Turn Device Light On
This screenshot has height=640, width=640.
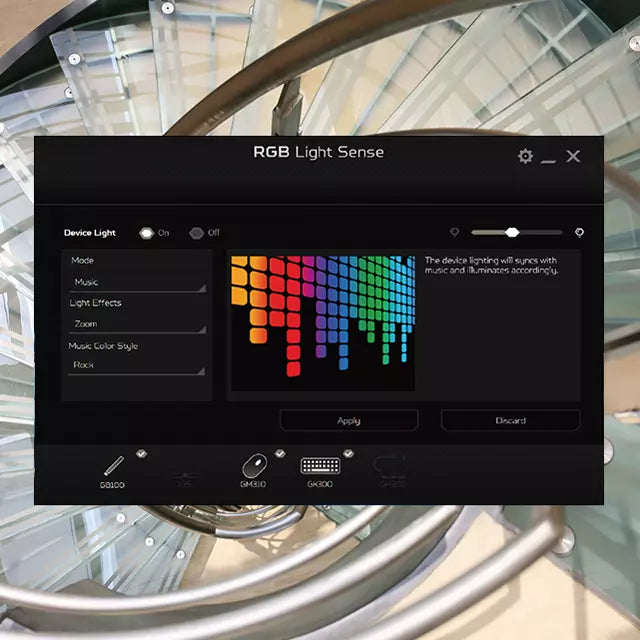[x=146, y=233]
